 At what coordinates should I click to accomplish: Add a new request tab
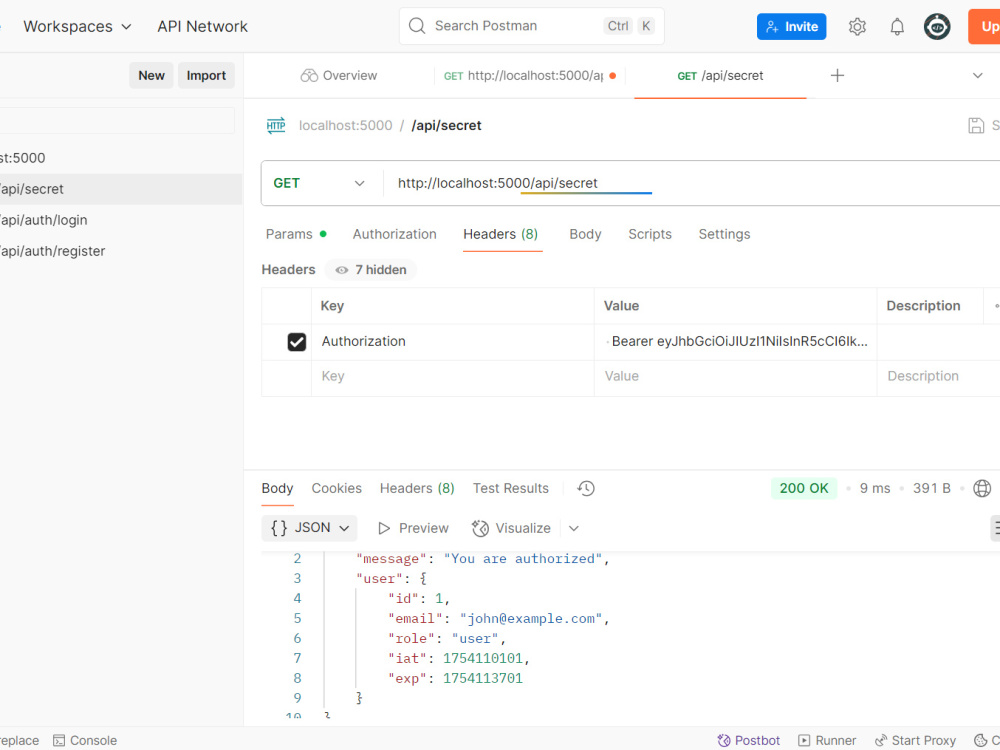837,75
